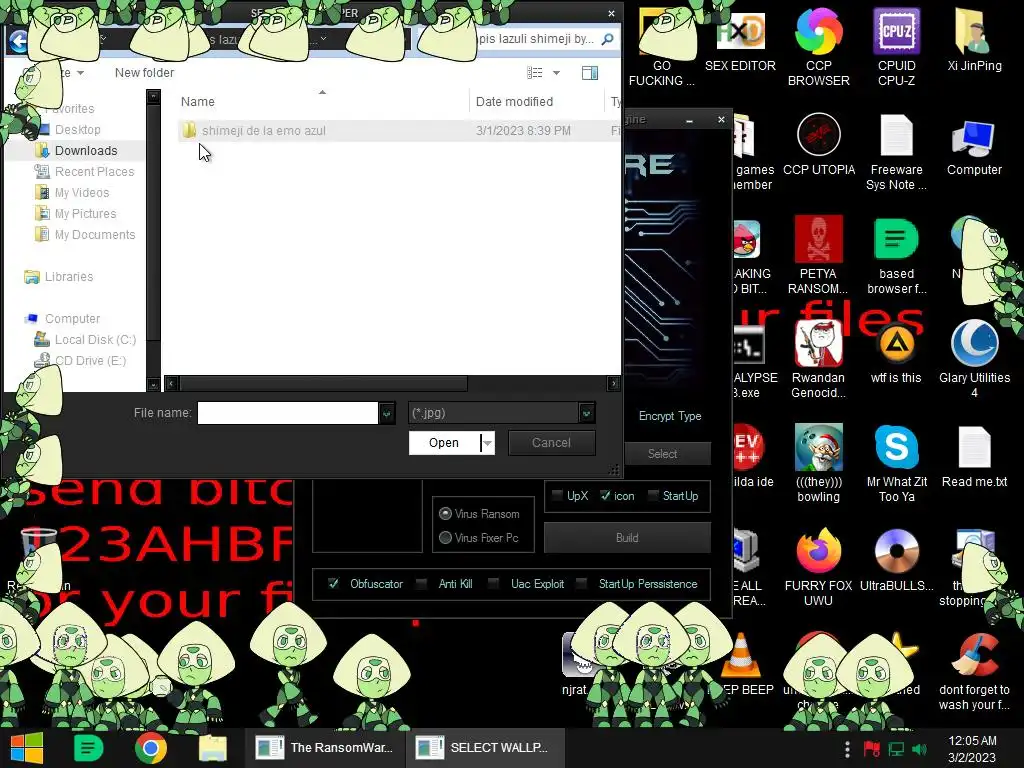Open the view options dropdown arrow

(x=556, y=73)
